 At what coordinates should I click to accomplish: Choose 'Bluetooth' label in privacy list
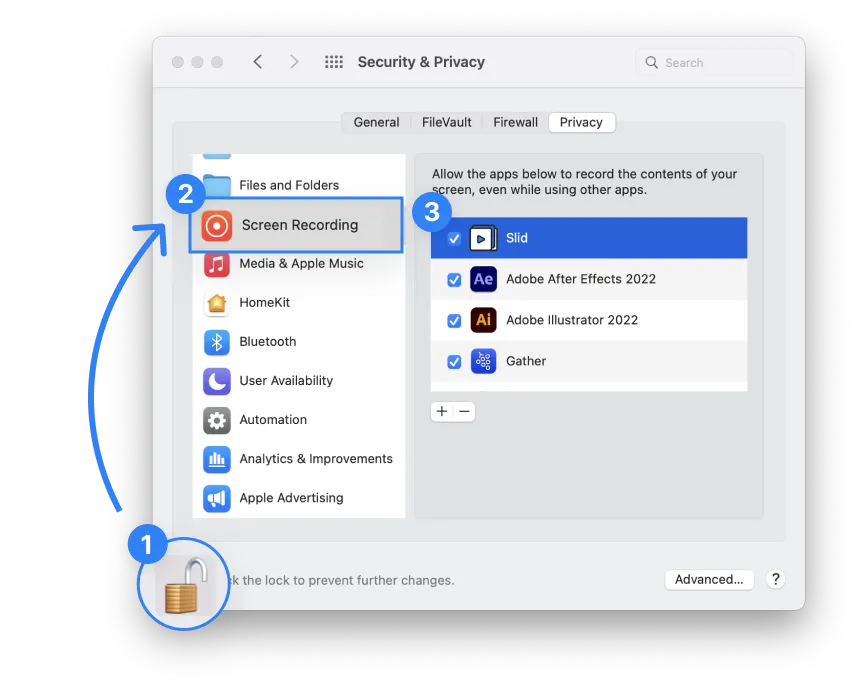pyautogui.click(x=268, y=341)
